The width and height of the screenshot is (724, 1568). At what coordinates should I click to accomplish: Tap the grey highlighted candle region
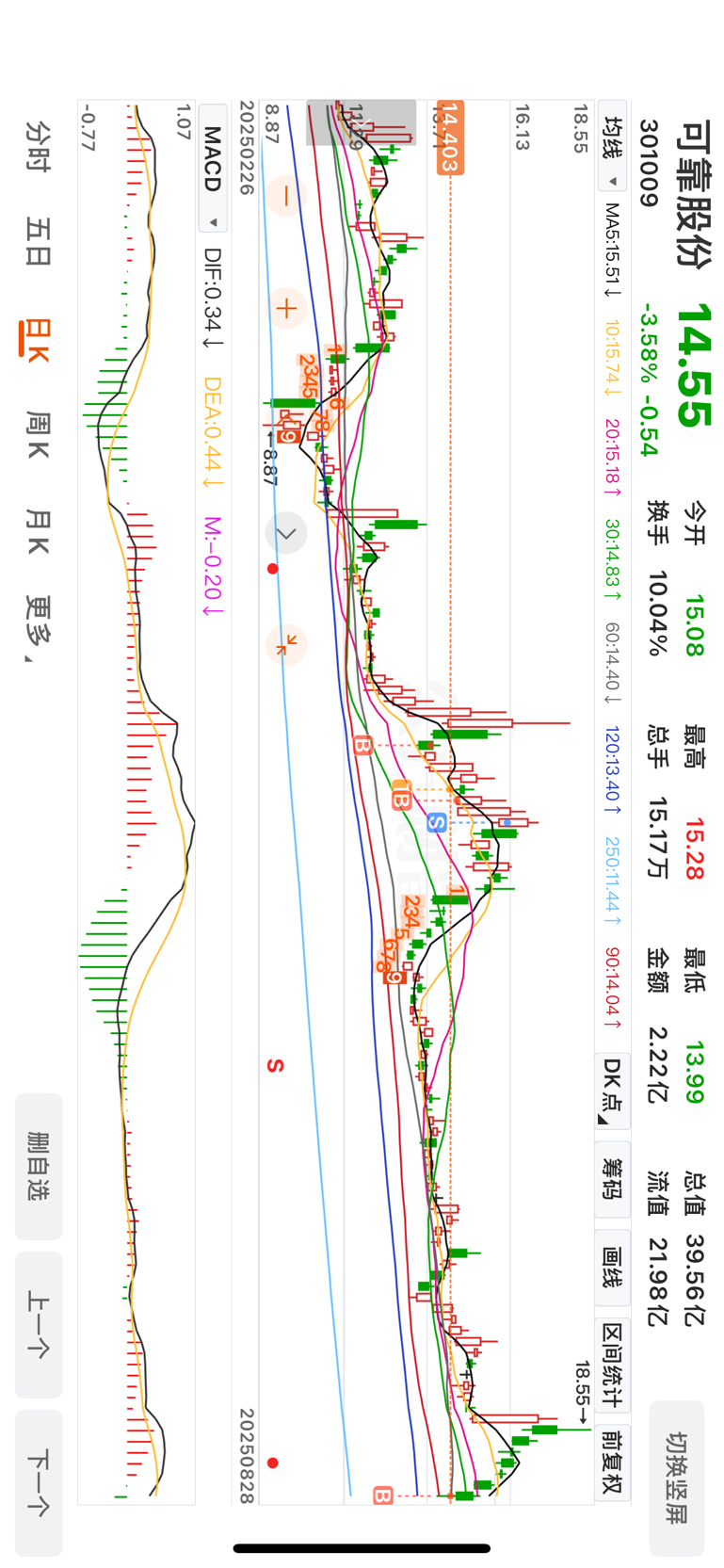point(361,122)
